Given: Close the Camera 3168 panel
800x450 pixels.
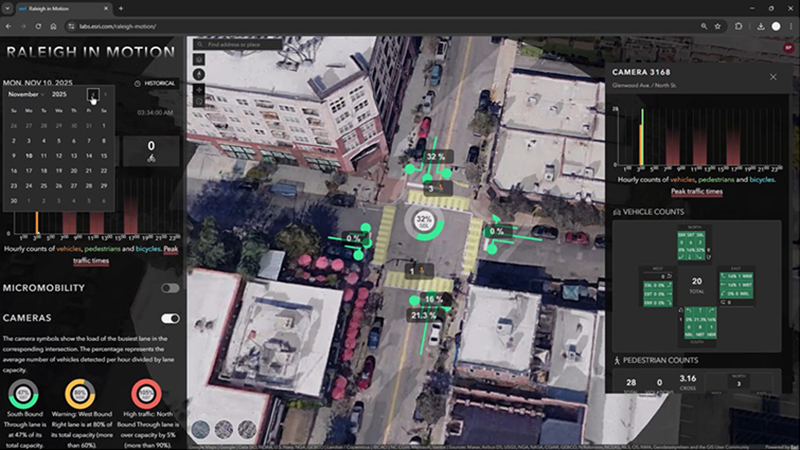Looking at the screenshot, I should 773,77.
